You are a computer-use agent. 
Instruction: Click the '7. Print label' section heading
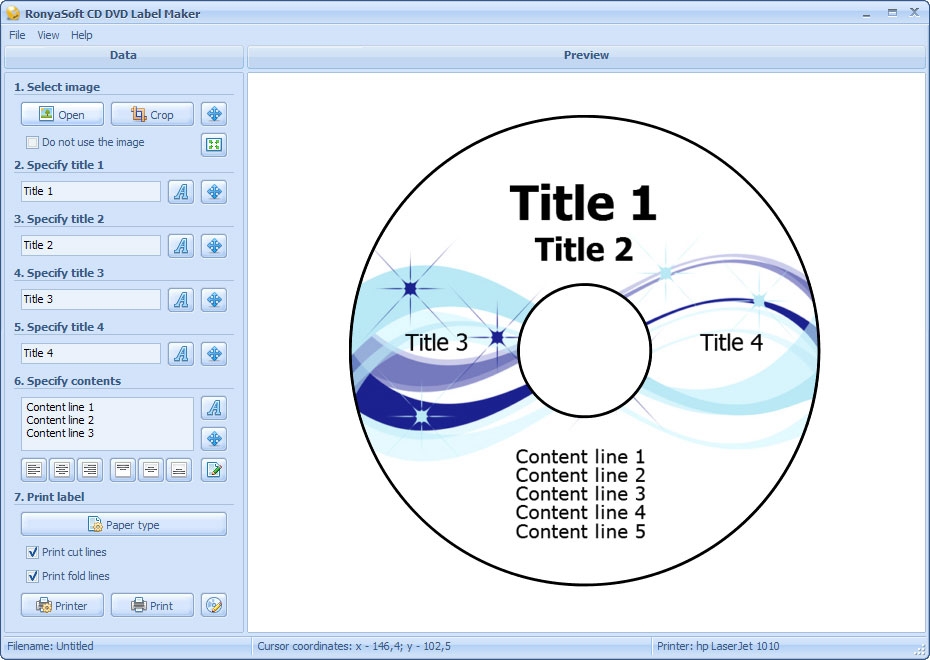[49, 497]
